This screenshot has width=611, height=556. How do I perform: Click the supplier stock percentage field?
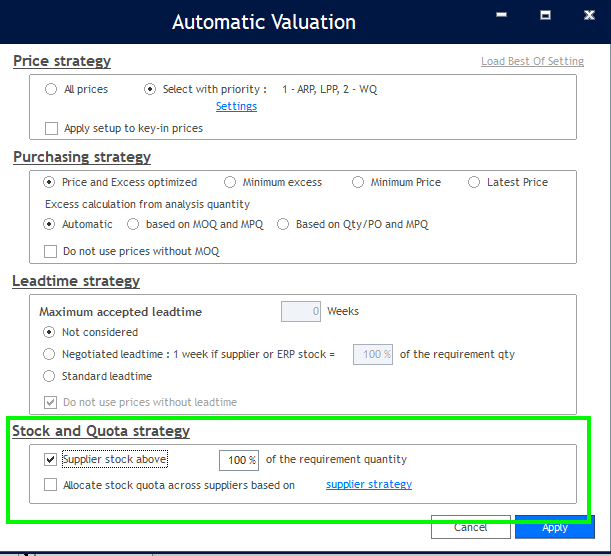point(238,460)
